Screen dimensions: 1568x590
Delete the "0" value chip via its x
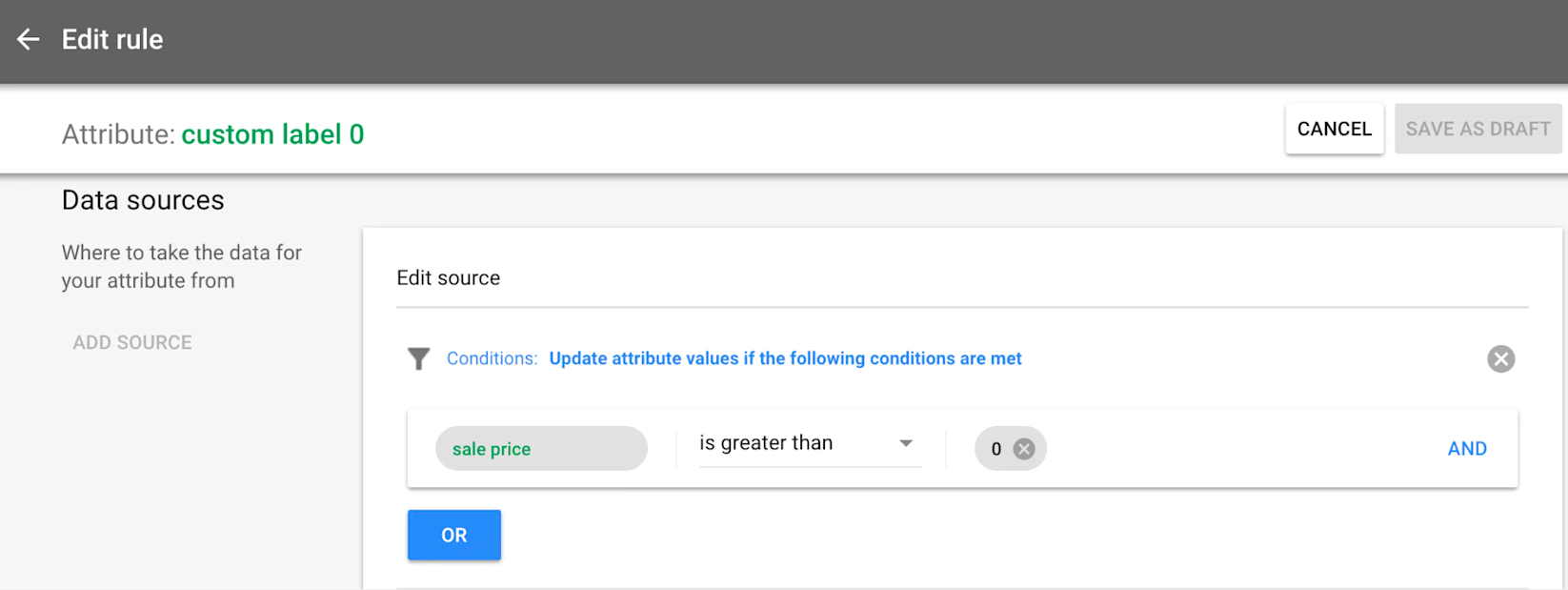(1024, 449)
